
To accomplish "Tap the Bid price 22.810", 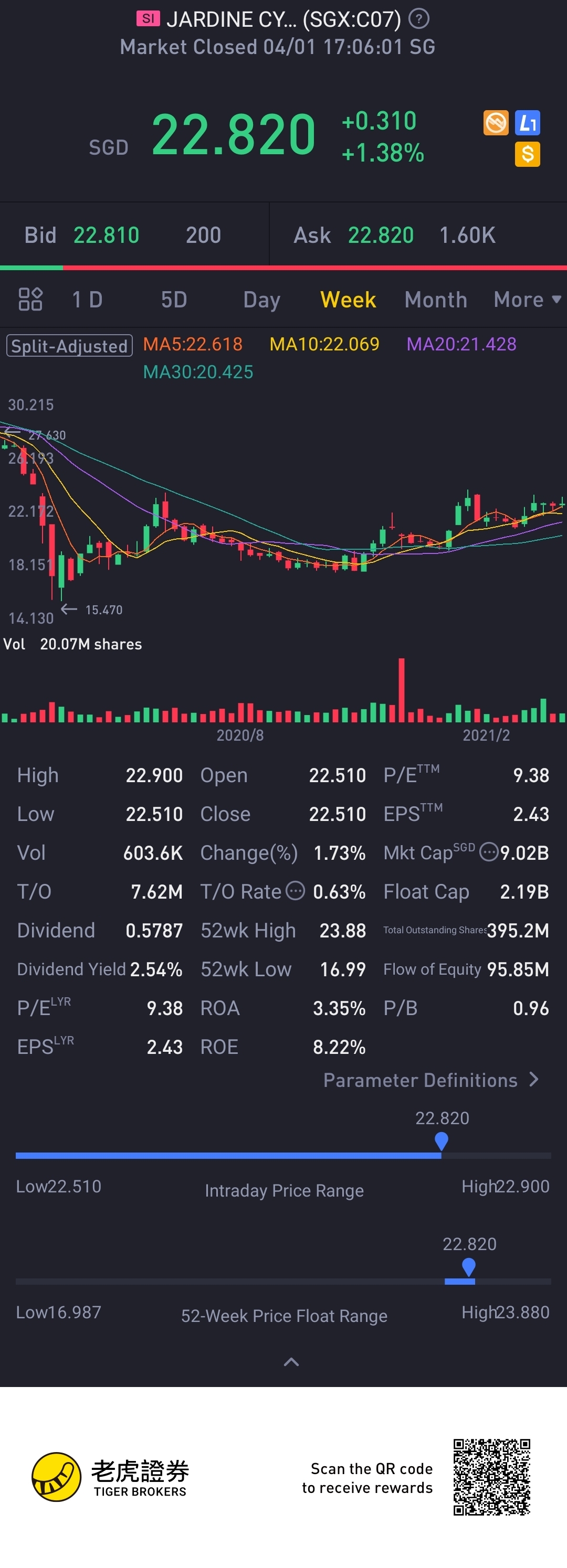I will pos(107,235).
